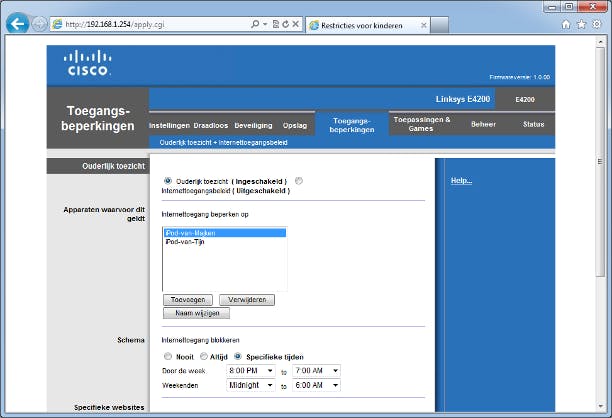Select iPod-van-Marjan in device list
This screenshot has width=612, height=418.
[225, 233]
